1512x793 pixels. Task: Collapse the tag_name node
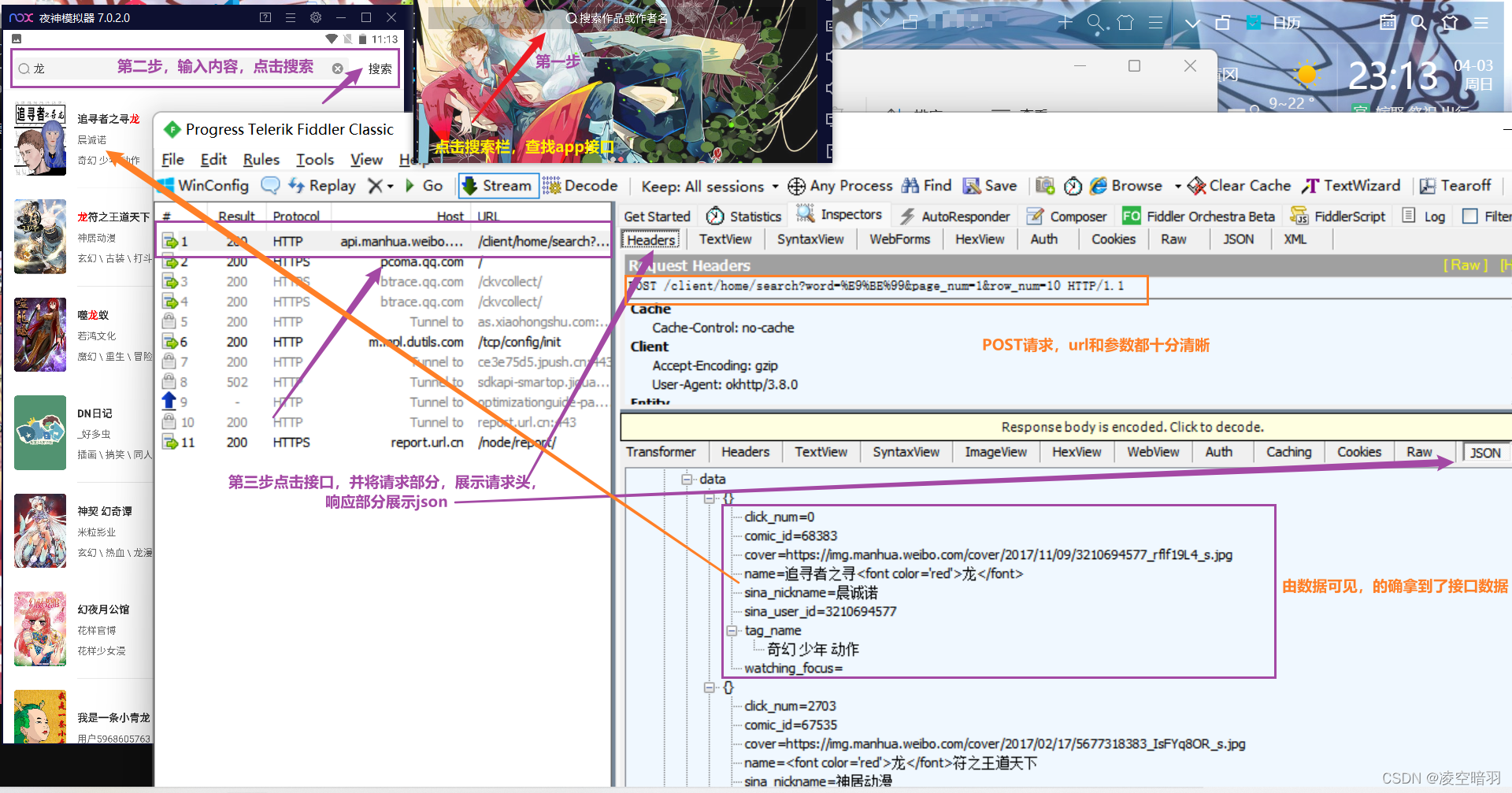[x=732, y=631]
